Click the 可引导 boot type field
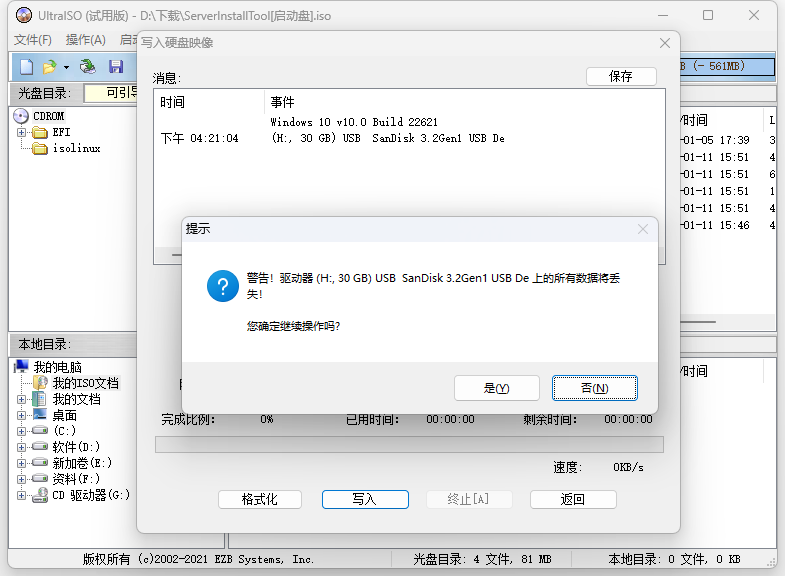Screen dimensions: 785x576 [x=111, y=93]
